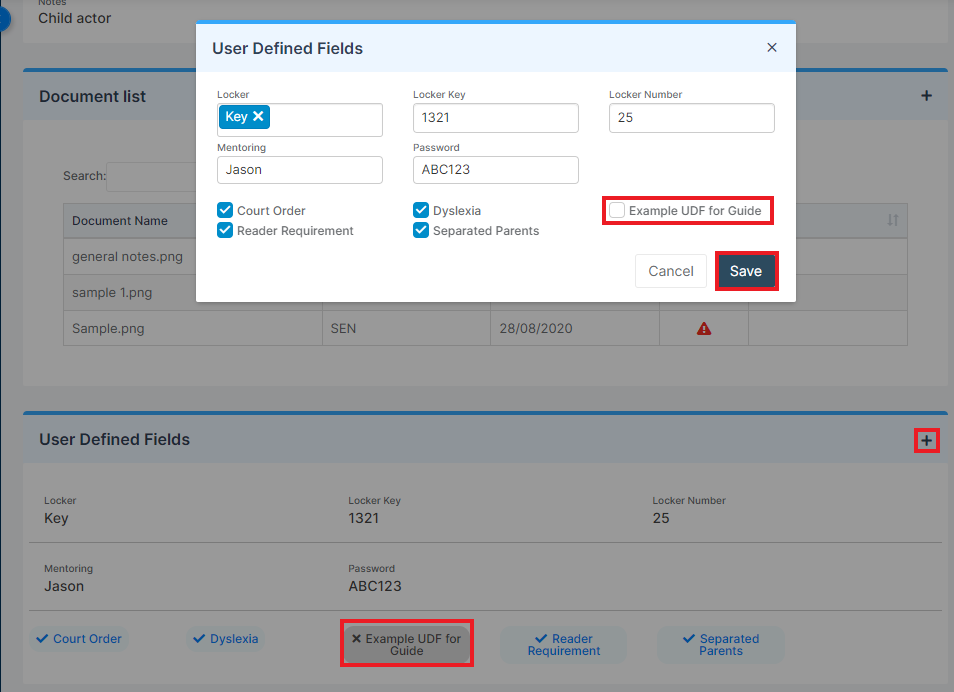Toggle the Reader Requirement checkbox
Screen dimensions: 954x692
click(225, 231)
